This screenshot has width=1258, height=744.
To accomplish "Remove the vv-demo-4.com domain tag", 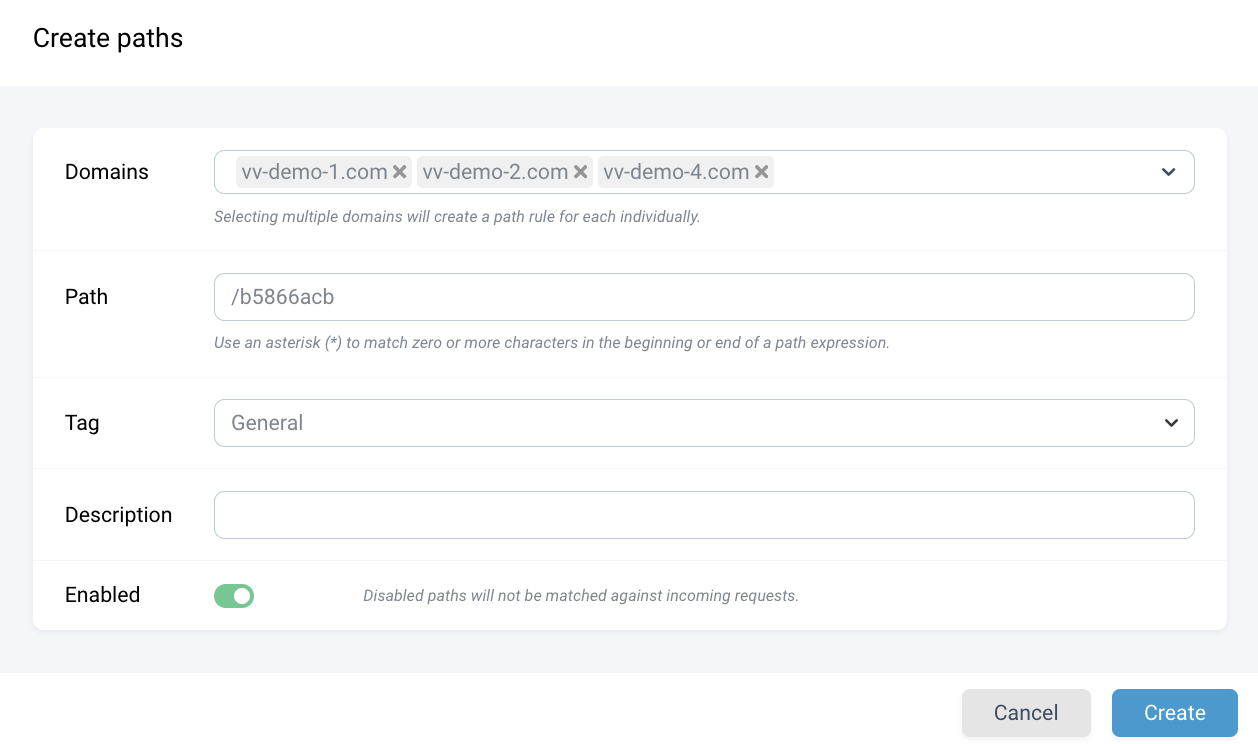I will click(x=762, y=172).
